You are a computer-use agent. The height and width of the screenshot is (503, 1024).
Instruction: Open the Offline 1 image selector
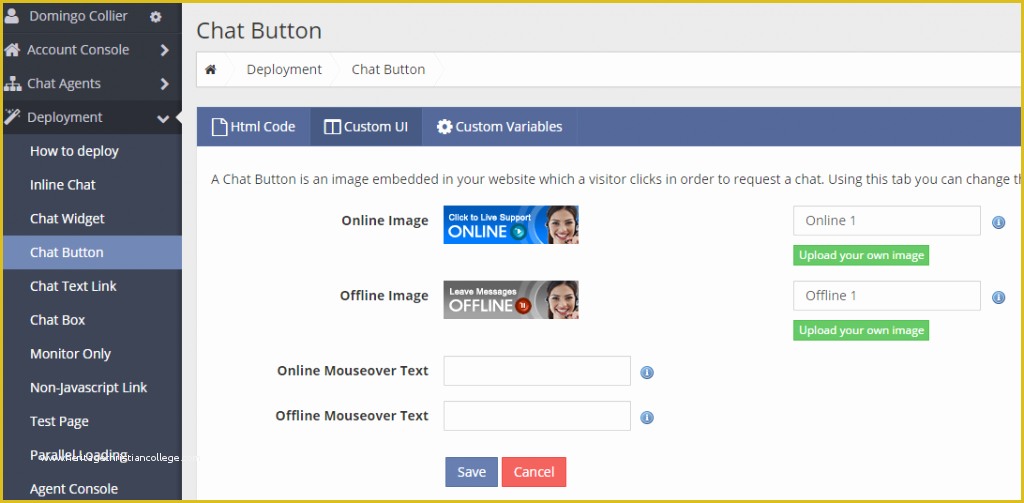point(887,296)
